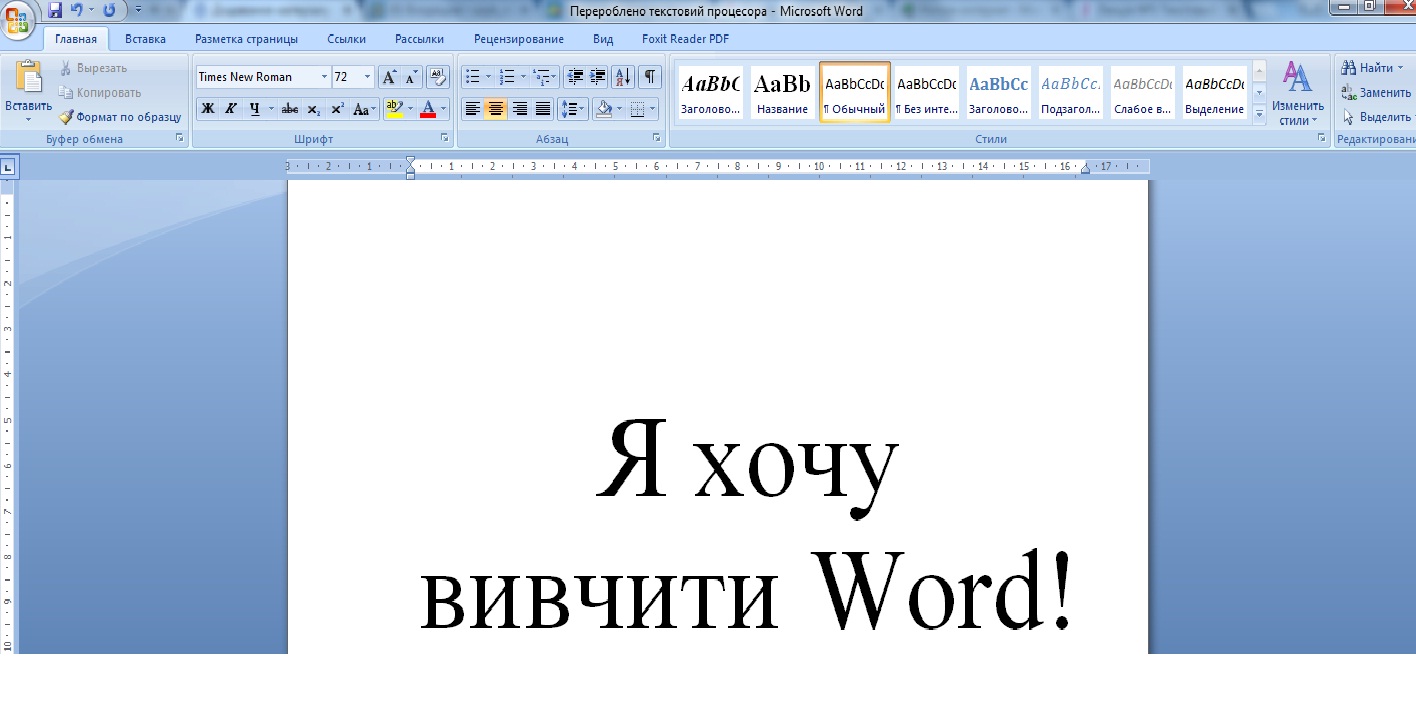Click the Вырезать button
1416x703 pixels.
point(92,68)
